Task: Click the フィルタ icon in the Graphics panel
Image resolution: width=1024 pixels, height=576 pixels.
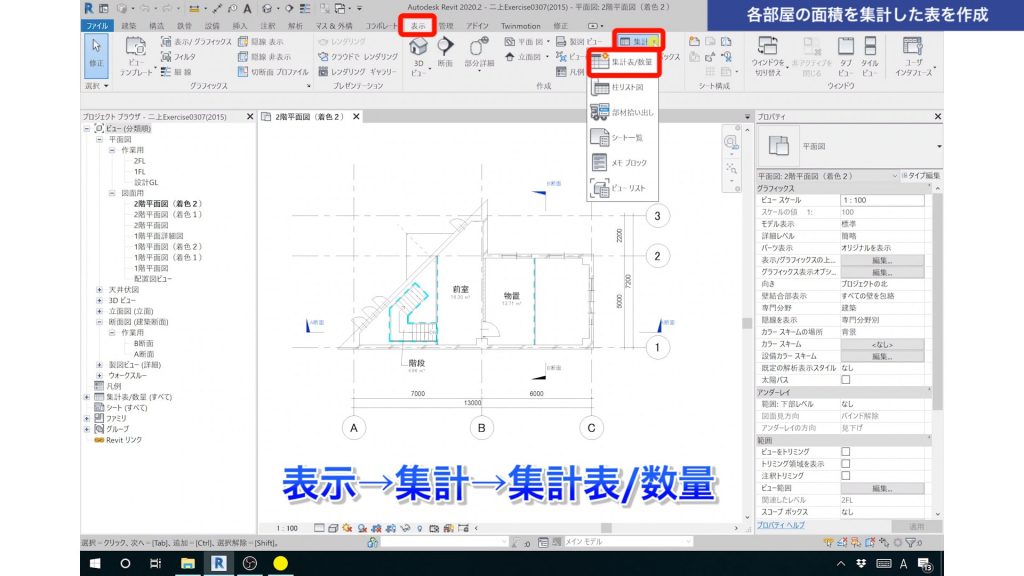Action: point(166,57)
